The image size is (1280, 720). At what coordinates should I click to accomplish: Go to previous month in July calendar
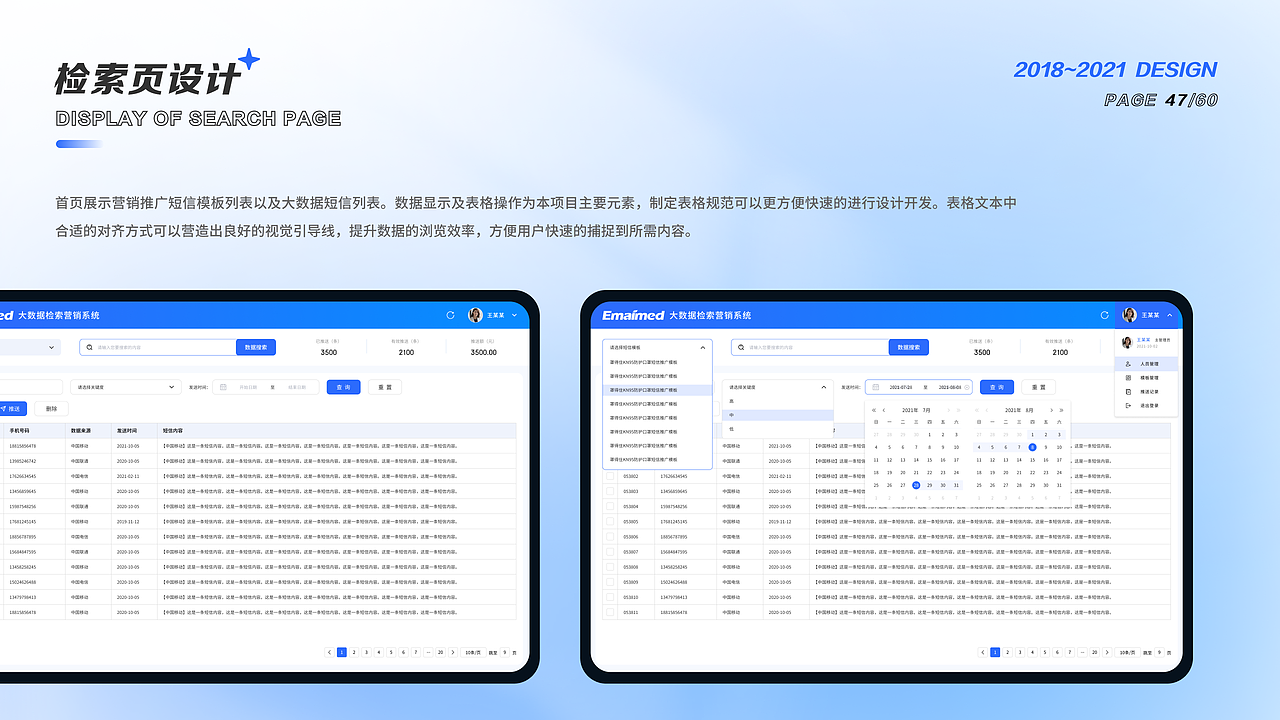click(x=884, y=410)
